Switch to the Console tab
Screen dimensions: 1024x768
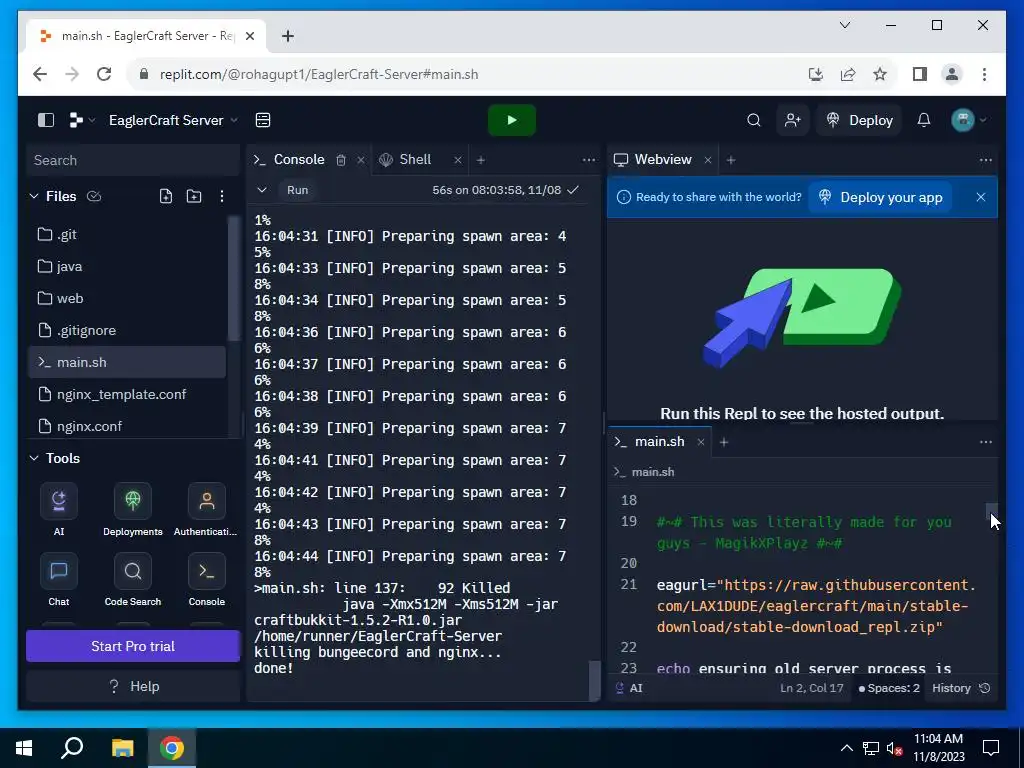(x=298, y=159)
